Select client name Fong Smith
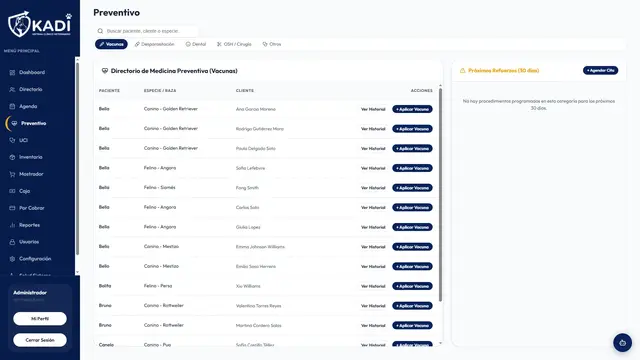The height and width of the screenshot is (360, 640). pos(247,188)
